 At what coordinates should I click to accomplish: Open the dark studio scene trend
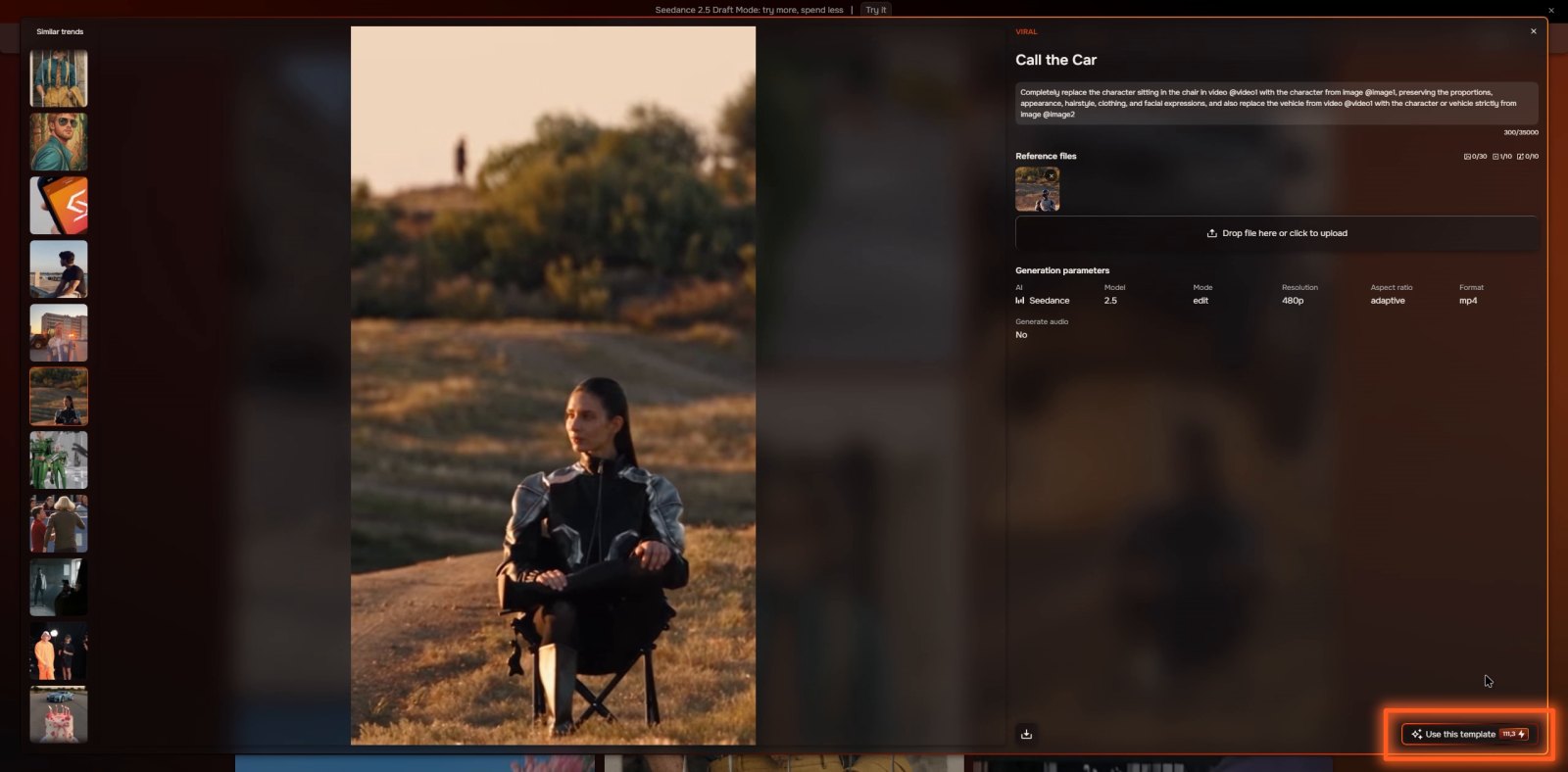pos(59,588)
